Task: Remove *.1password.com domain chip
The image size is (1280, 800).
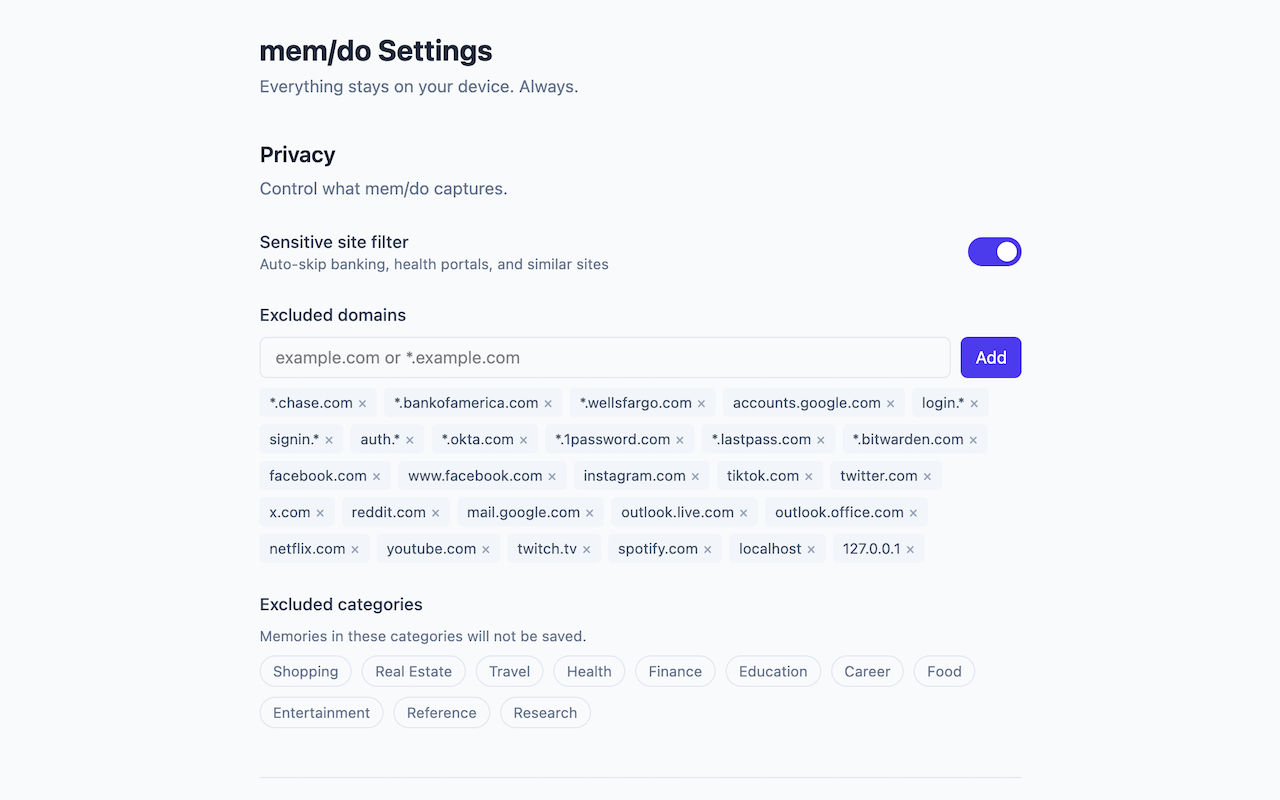Action: tap(680, 438)
